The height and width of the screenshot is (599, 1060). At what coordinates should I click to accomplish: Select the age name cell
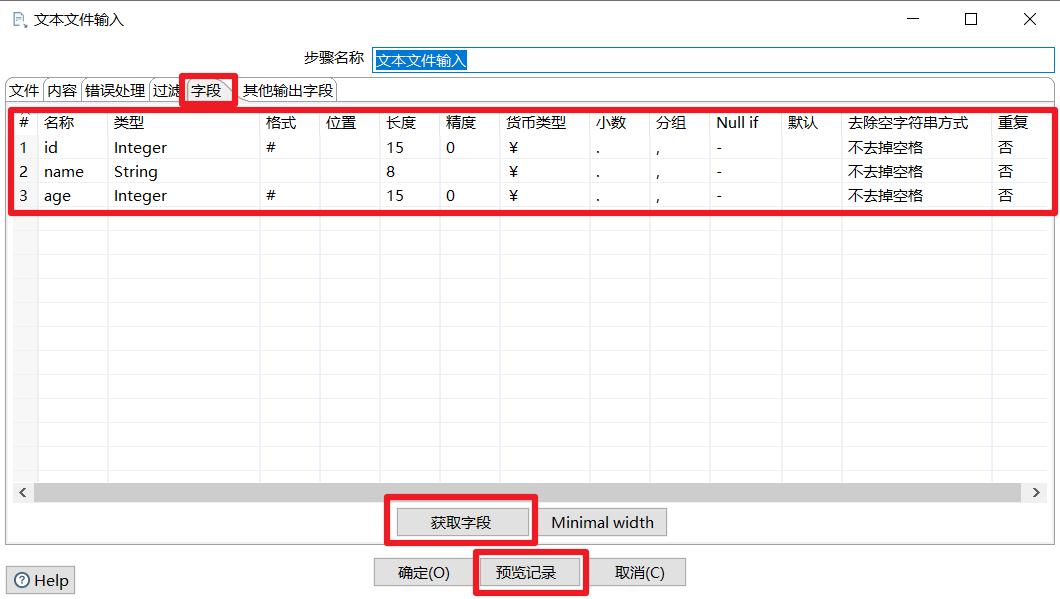coord(73,195)
